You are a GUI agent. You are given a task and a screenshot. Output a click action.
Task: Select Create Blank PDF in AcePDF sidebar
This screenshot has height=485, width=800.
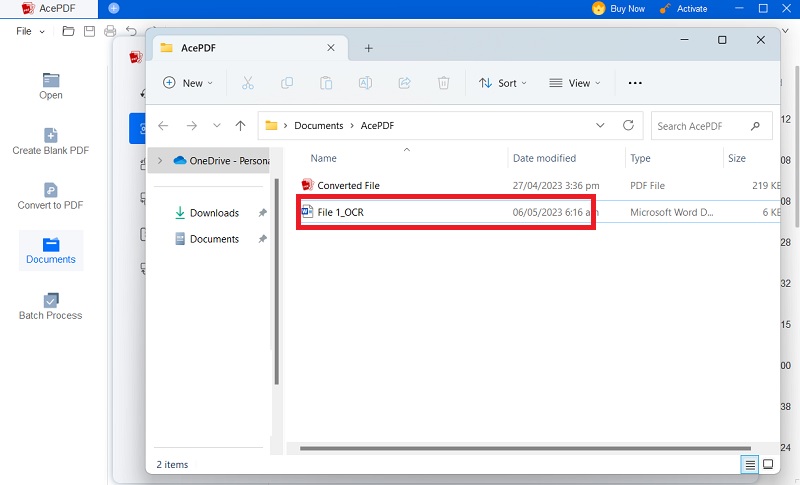coord(51,142)
